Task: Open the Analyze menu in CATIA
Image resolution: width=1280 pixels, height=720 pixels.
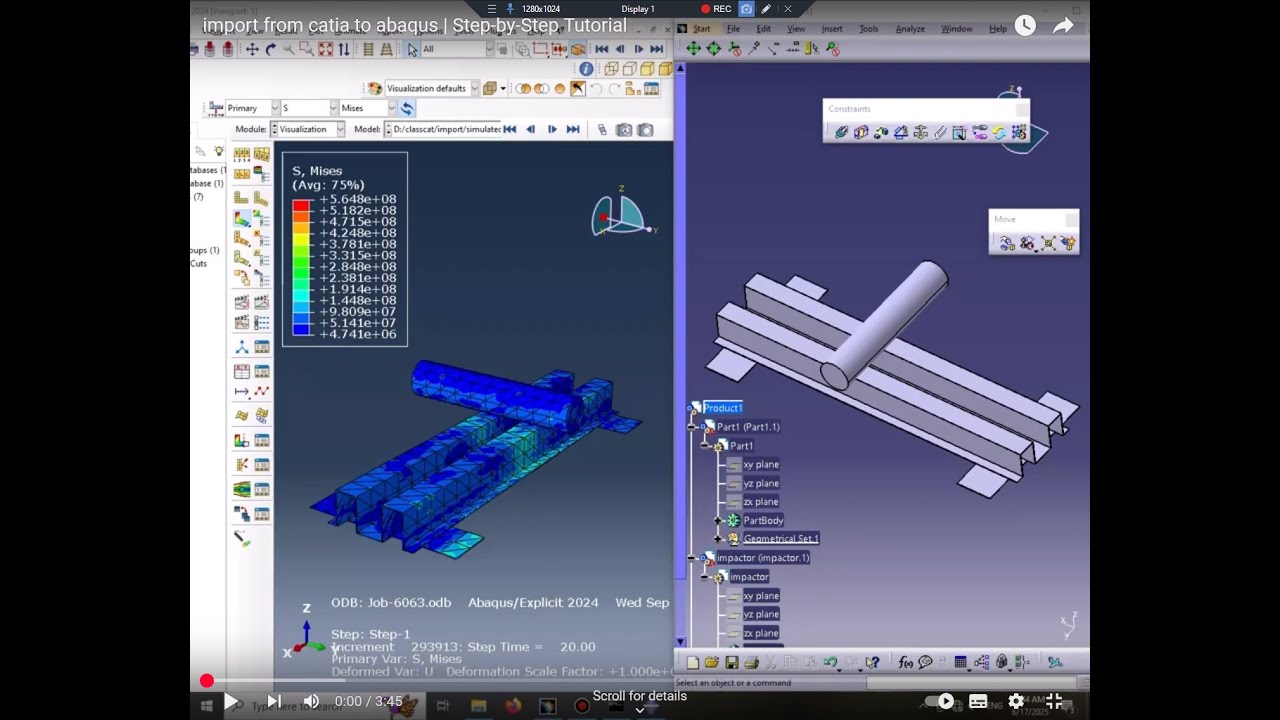Action: click(910, 29)
